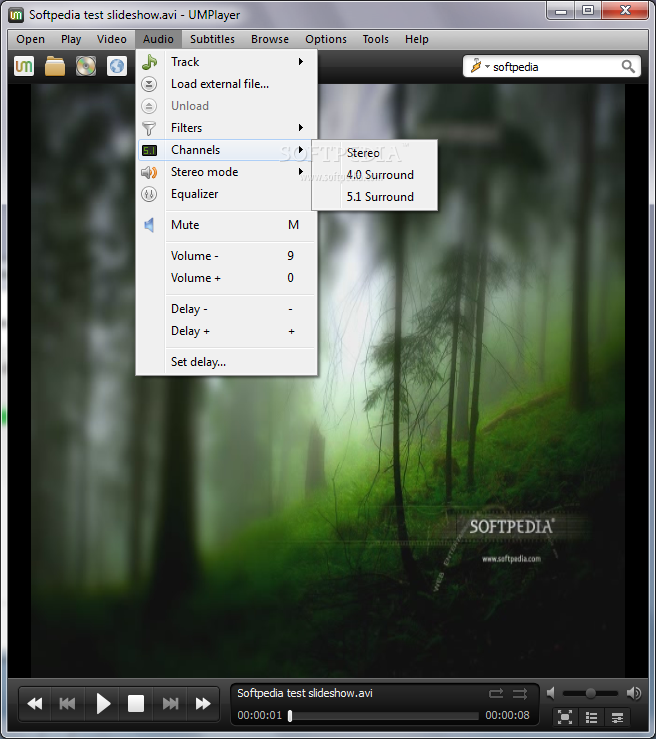Toggle repeat in the display panel
Screen dimensions: 656x739
click(x=496, y=693)
